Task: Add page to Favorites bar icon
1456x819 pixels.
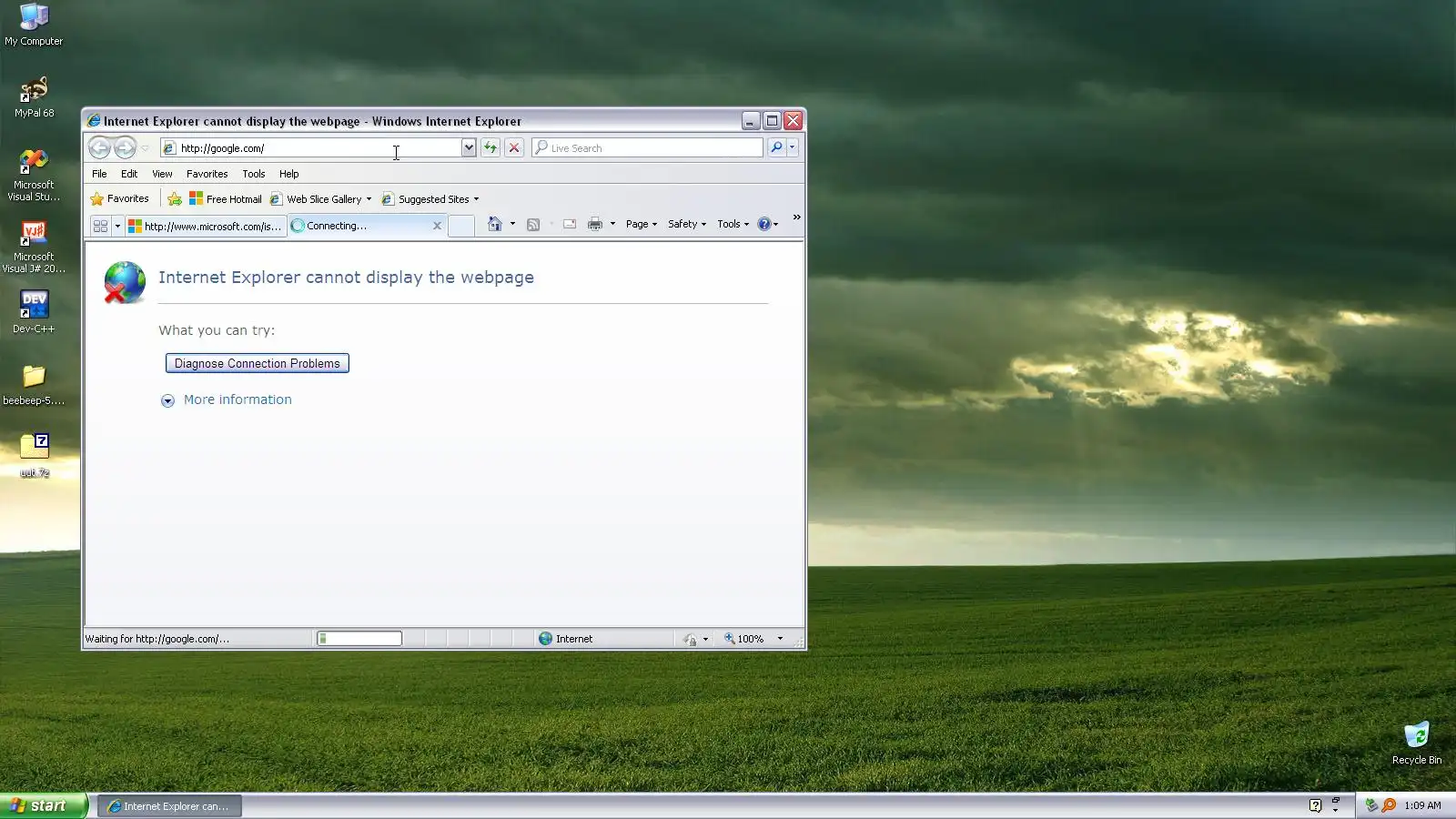Action: pyautogui.click(x=175, y=198)
